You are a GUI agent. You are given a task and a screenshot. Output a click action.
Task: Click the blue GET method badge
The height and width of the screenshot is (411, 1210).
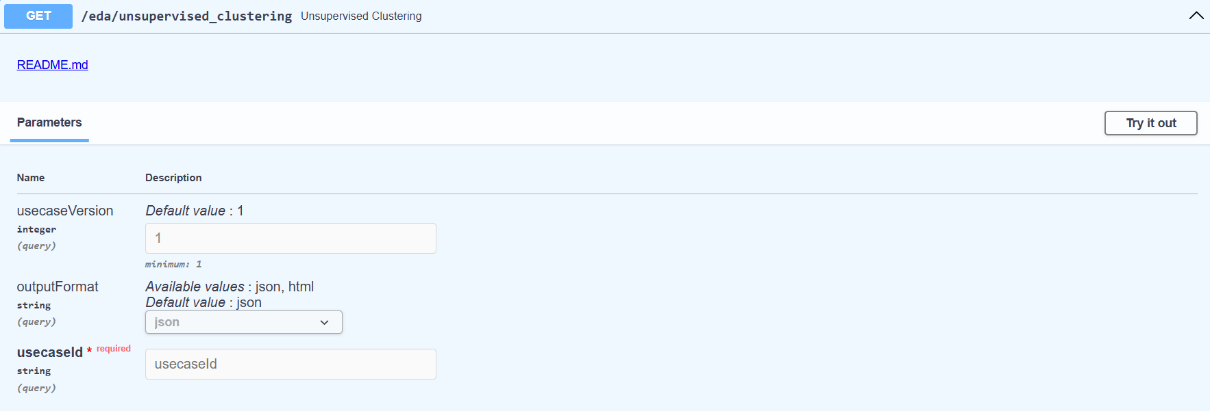click(x=39, y=16)
